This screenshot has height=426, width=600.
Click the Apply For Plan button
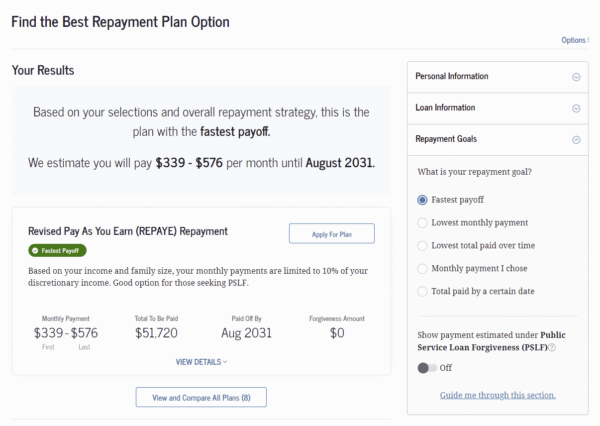point(331,233)
